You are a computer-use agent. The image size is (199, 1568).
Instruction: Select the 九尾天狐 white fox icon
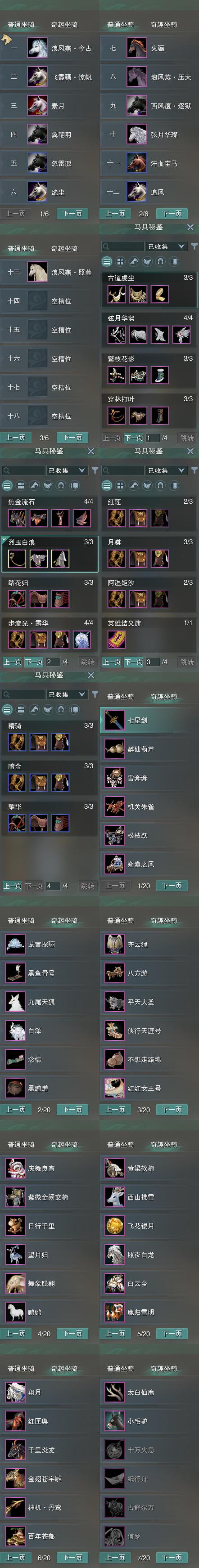[x=15, y=1002]
